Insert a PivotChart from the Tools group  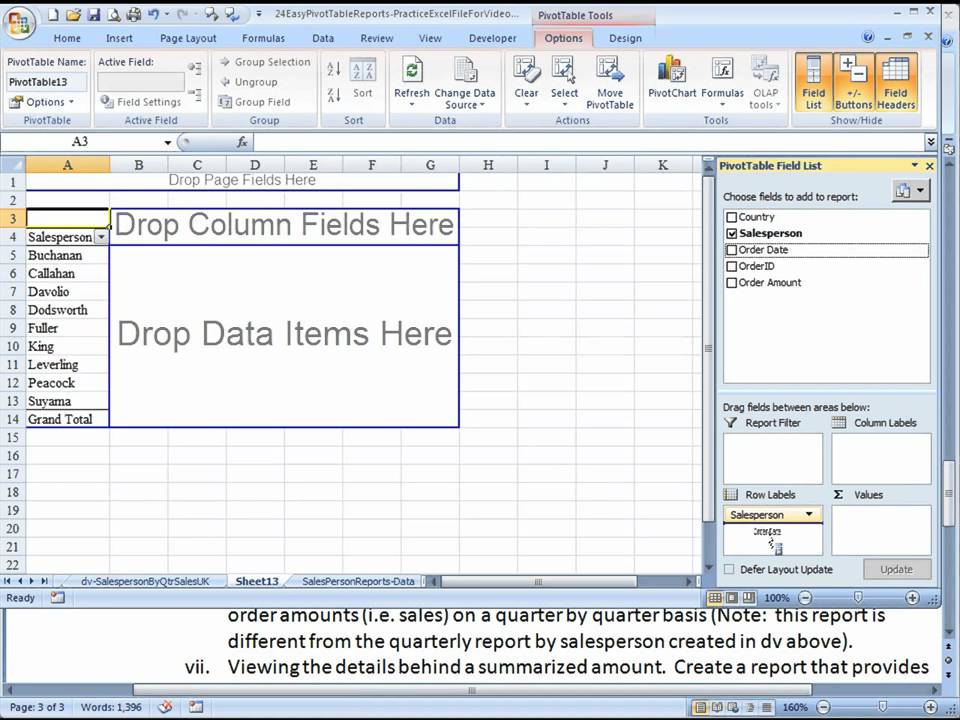click(x=672, y=78)
